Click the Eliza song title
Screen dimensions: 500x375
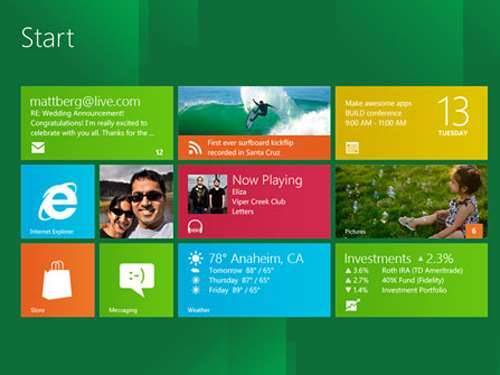[x=239, y=192]
